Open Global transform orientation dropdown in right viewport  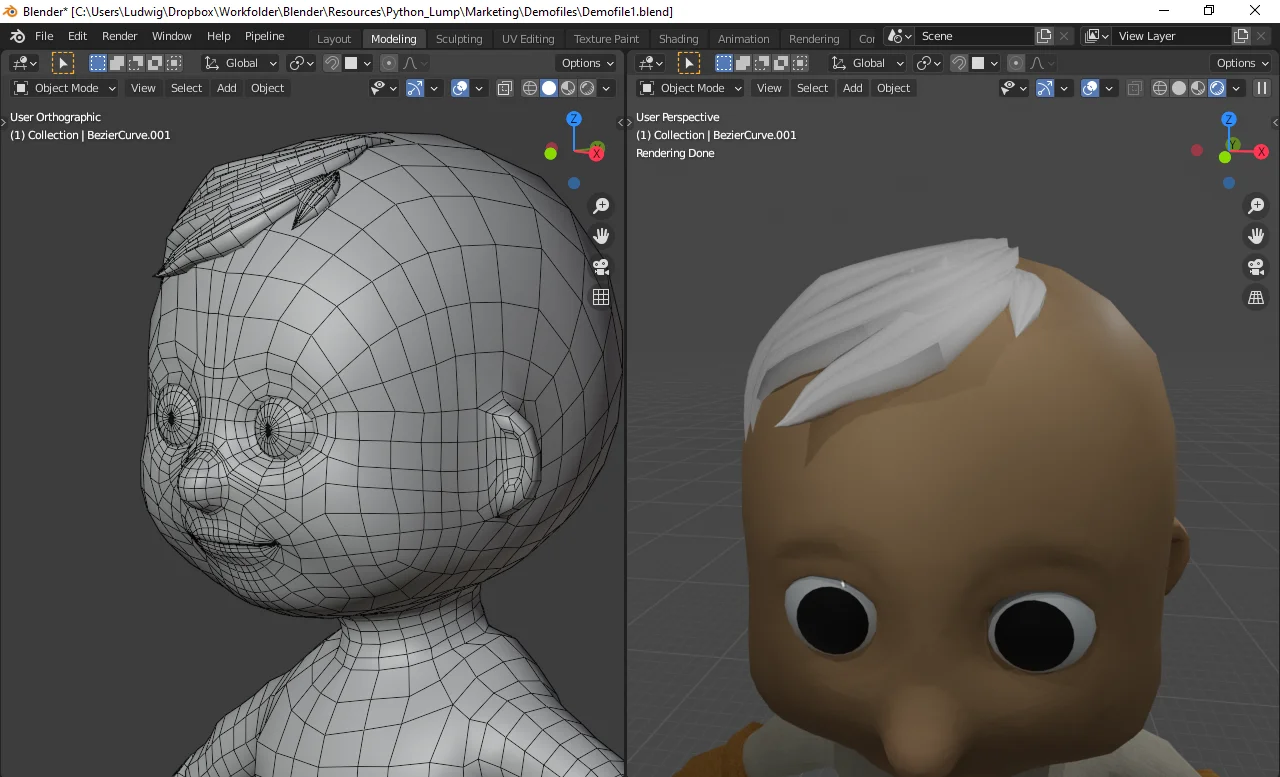[868, 63]
